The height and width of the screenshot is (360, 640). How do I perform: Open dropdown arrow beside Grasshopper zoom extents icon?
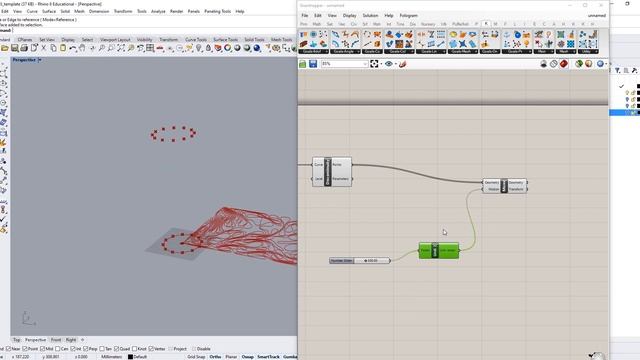click(381, 64)
